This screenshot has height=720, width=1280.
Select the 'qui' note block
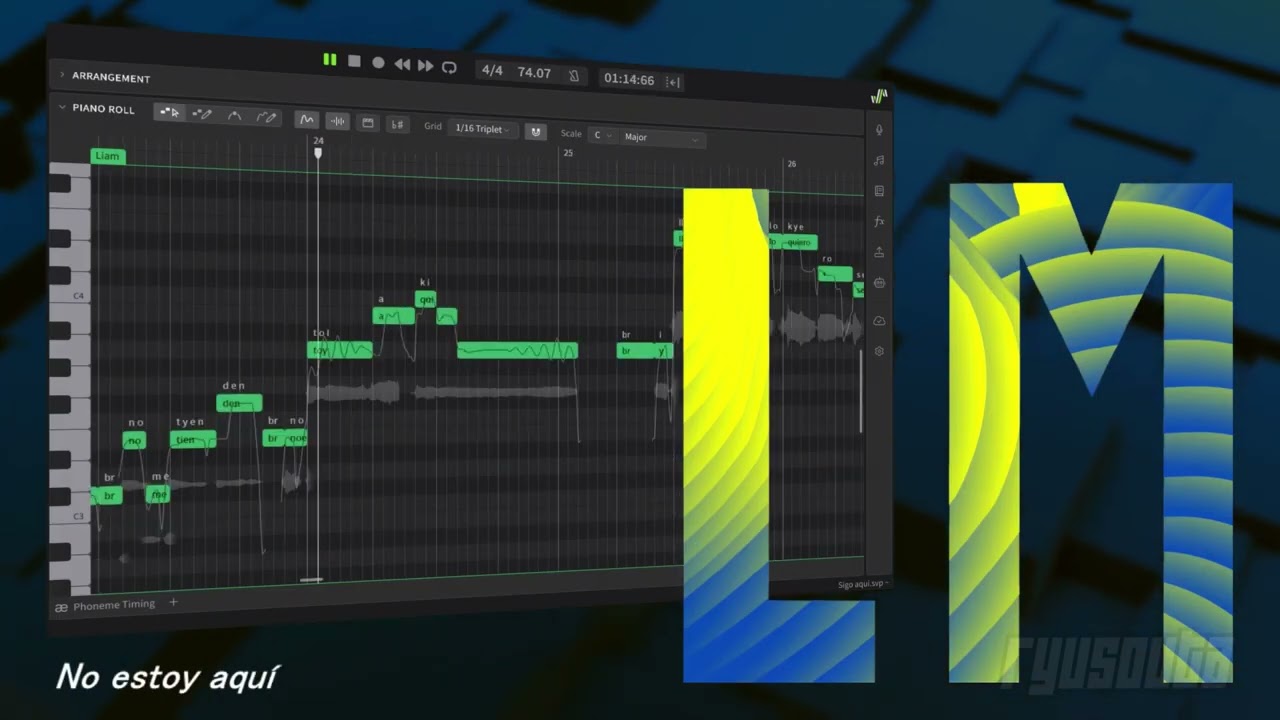[x=426, y=299]
